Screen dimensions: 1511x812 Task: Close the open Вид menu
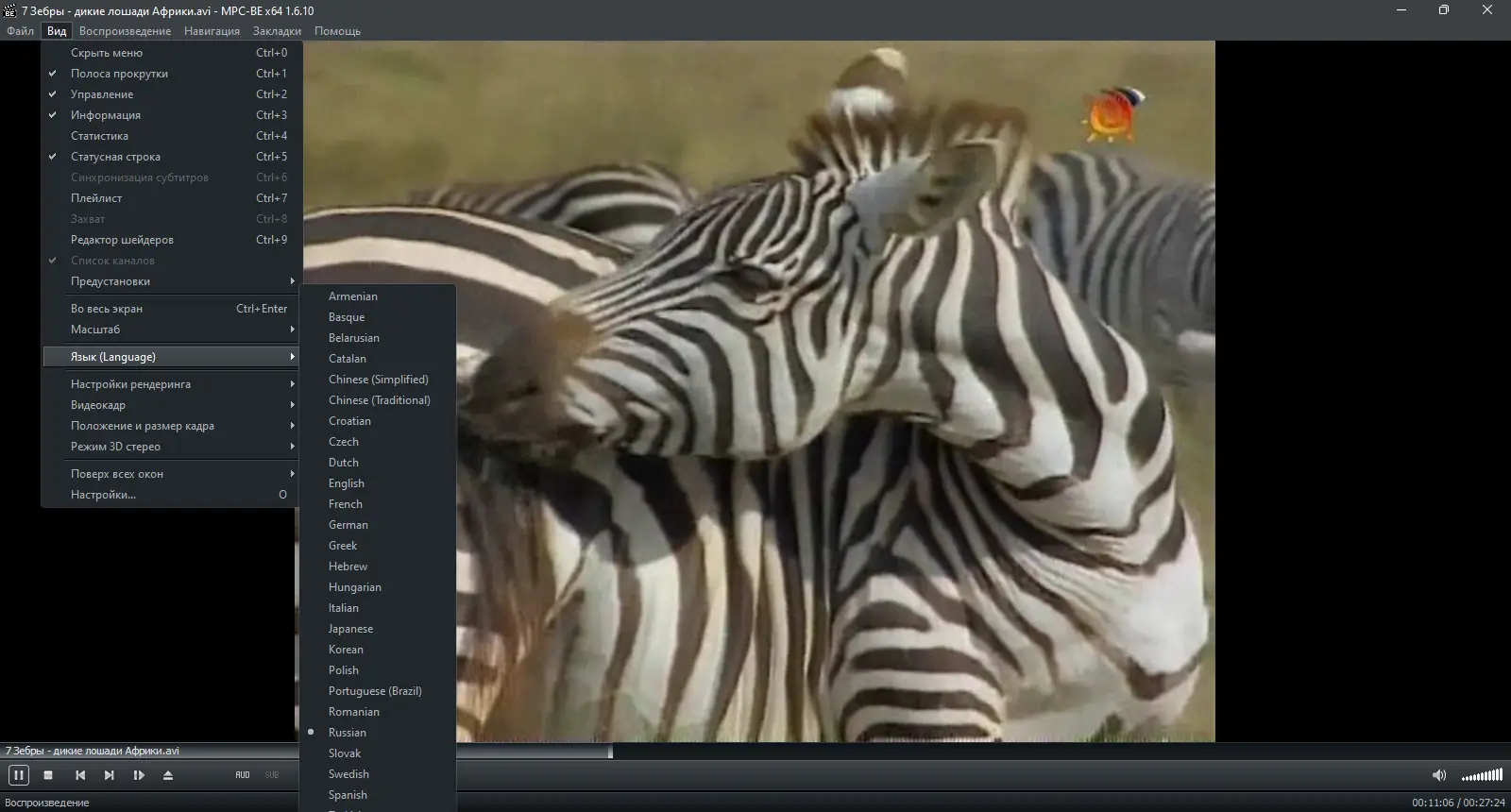pos(57,31)
